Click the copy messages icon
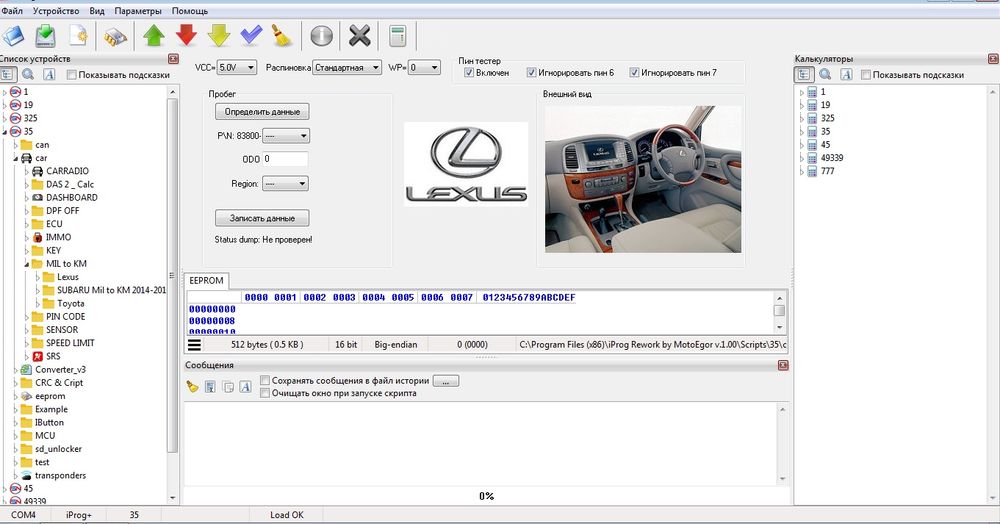 (x=228, y=386)
